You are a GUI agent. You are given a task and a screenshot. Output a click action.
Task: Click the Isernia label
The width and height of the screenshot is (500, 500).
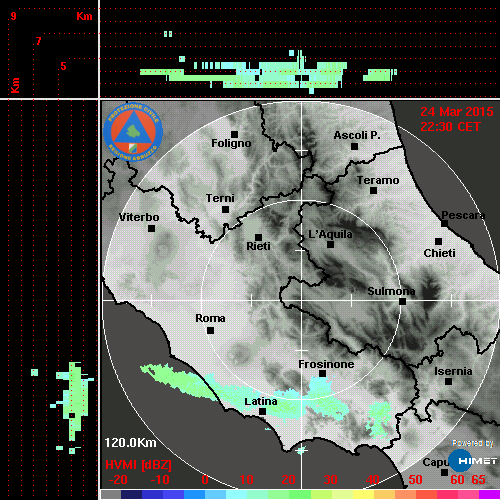click(453, 371)
